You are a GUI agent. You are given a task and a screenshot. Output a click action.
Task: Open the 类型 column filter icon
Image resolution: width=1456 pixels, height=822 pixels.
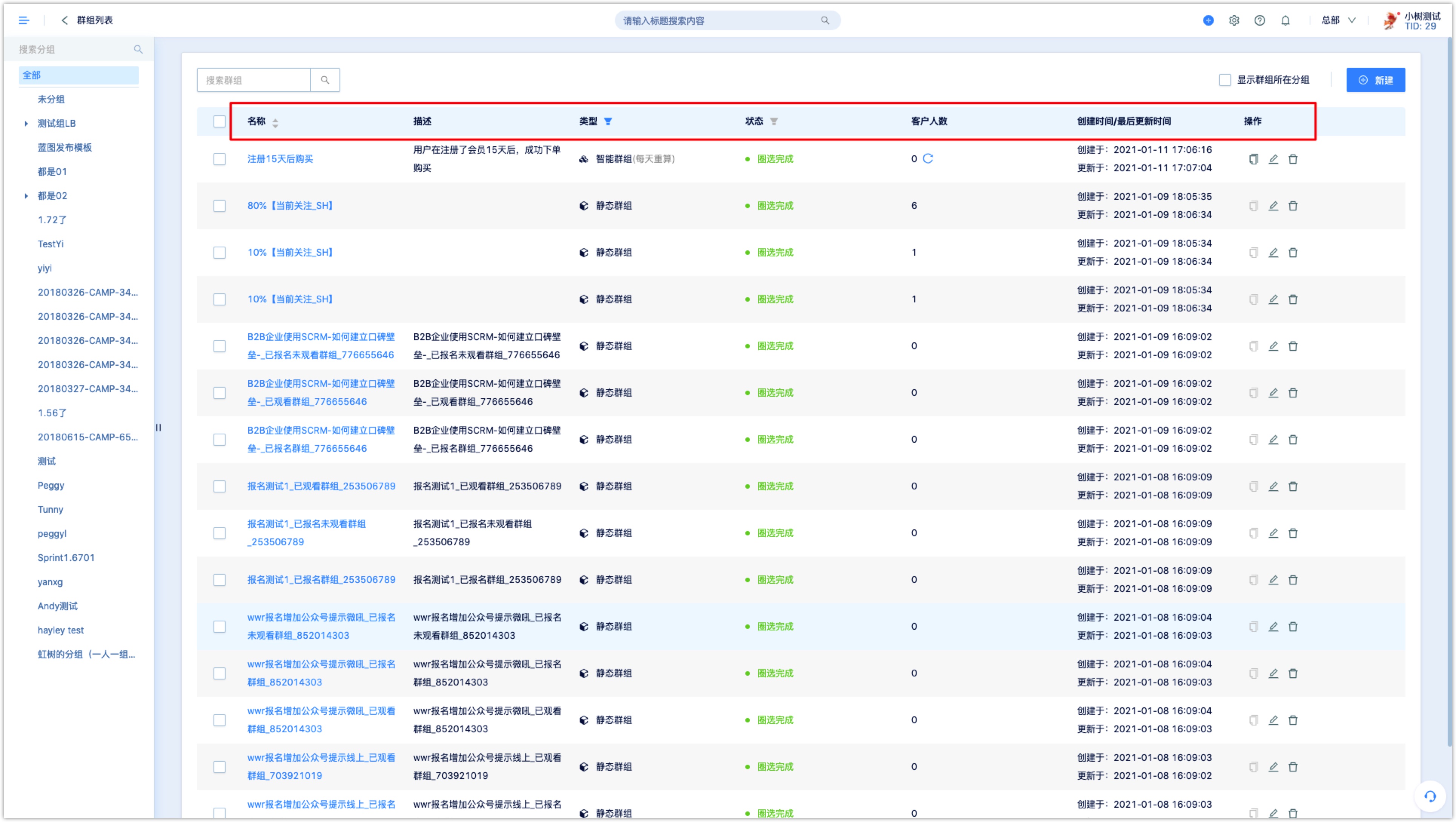(608, 121)
